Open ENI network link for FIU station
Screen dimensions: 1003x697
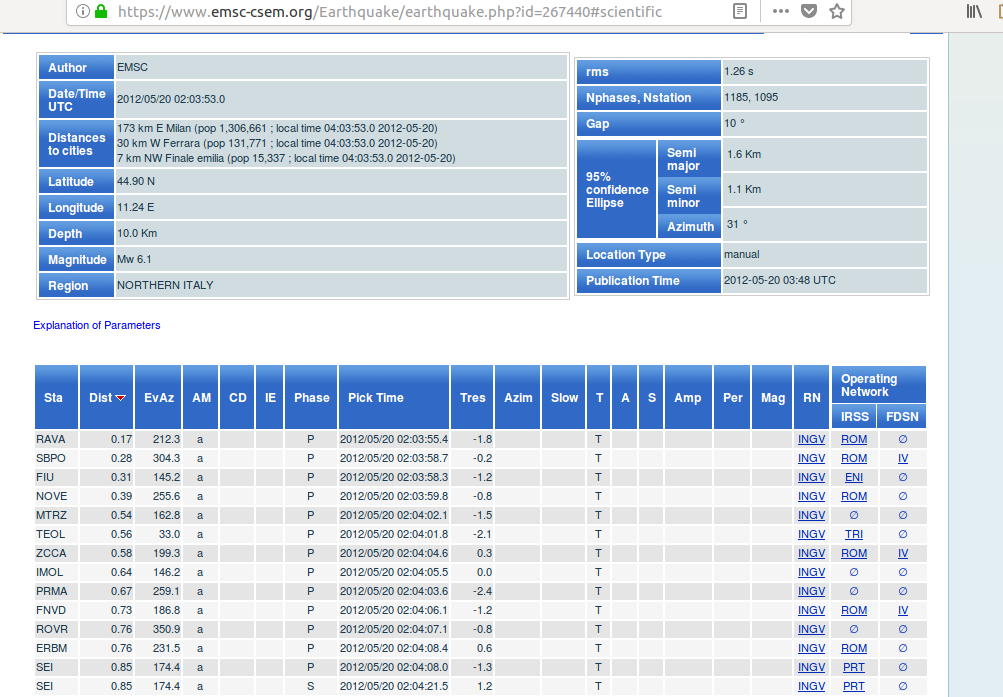pyautogui.click(x=853, y=477)
